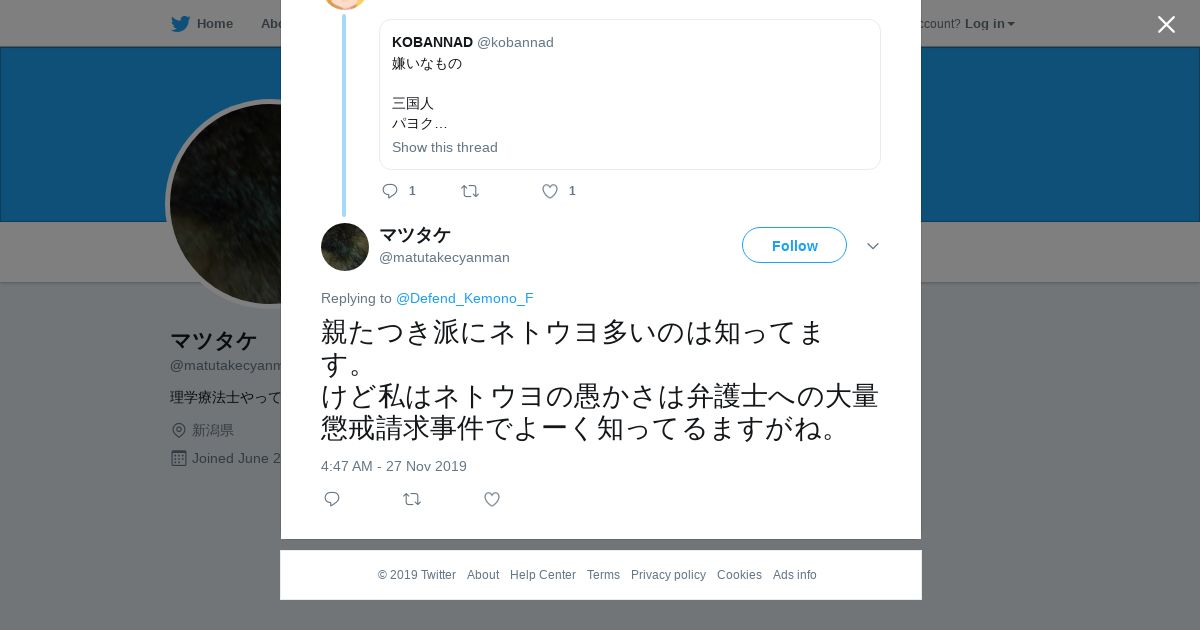
Task: Open the tweet timestamp 4:47 AM link
Action: (394, 466)
